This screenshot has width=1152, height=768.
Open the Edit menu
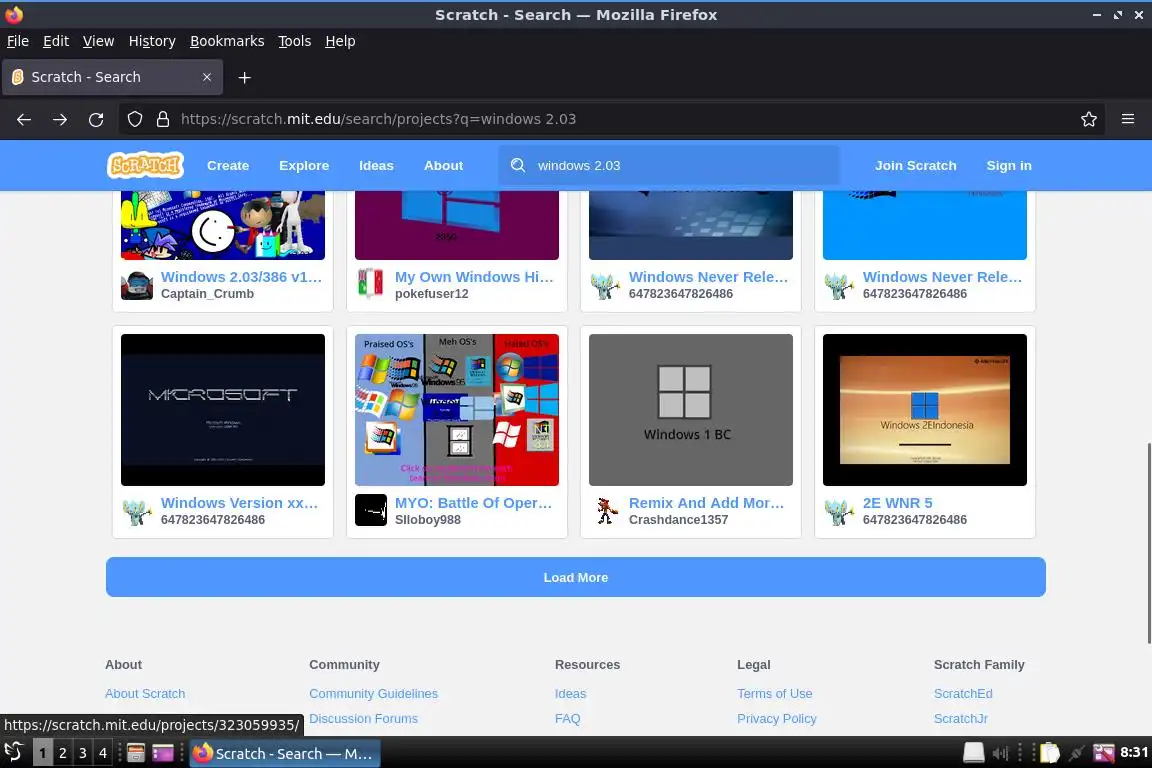click(x=56, y=41)
